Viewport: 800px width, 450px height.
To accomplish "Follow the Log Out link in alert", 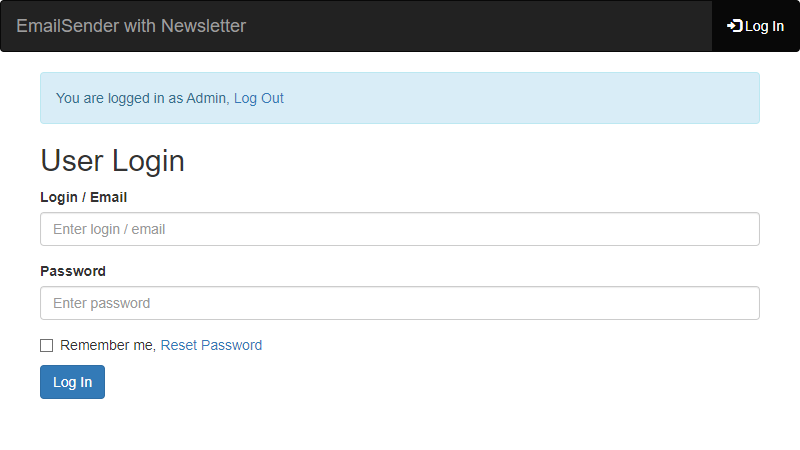I will [x=259, y=98].
